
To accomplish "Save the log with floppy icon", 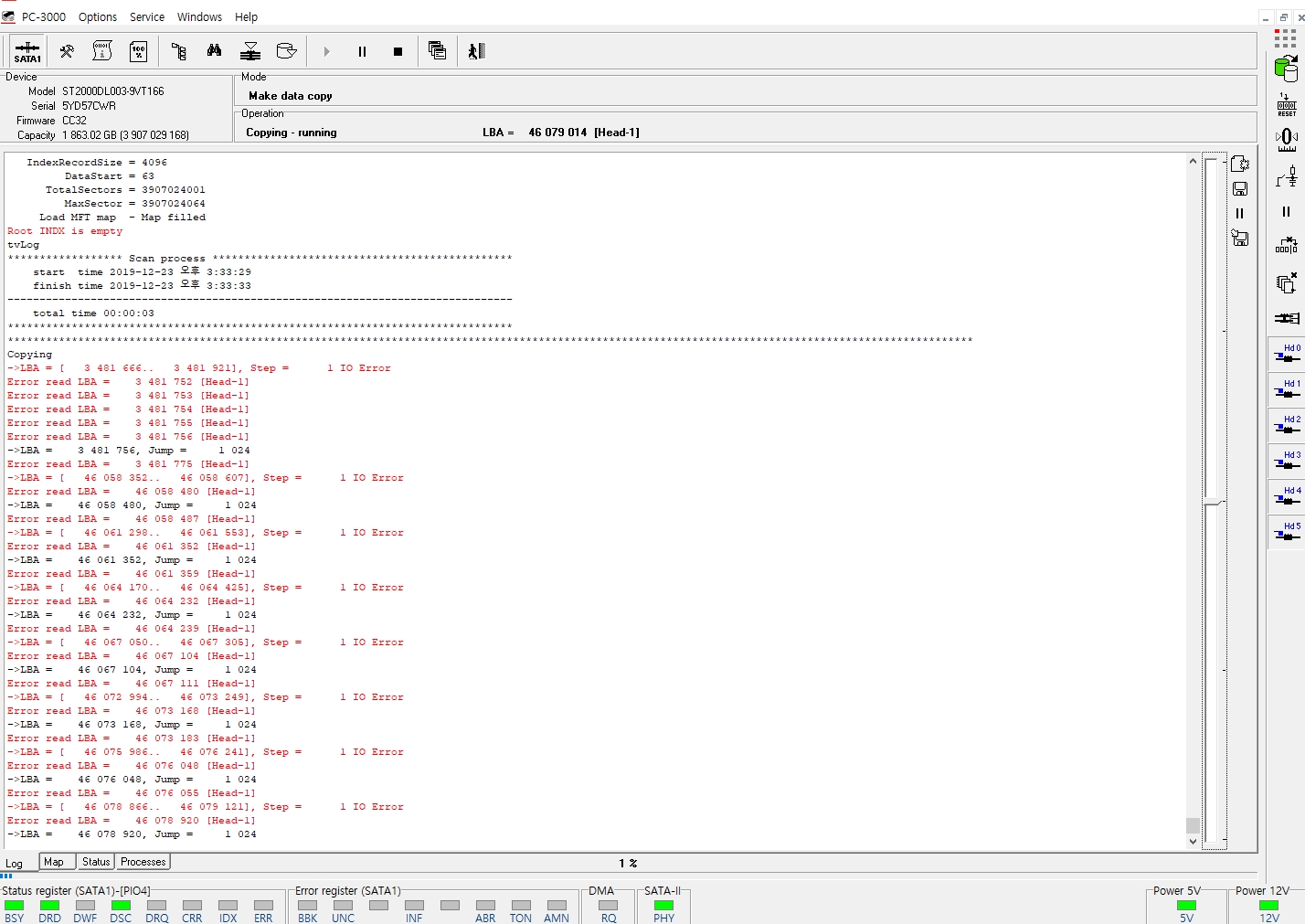I will point(1240,188).
